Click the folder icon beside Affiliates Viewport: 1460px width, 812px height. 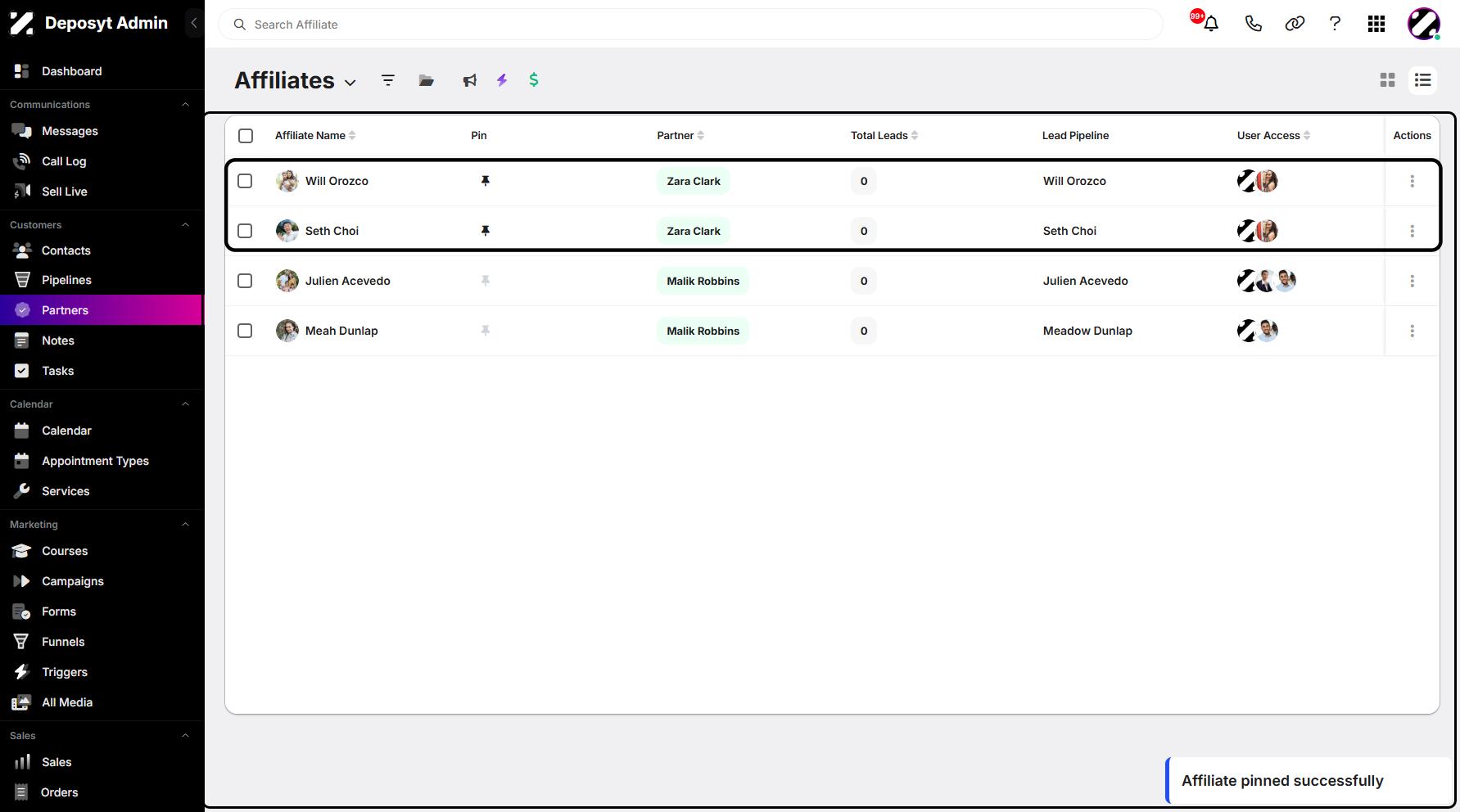coord(427,80)
